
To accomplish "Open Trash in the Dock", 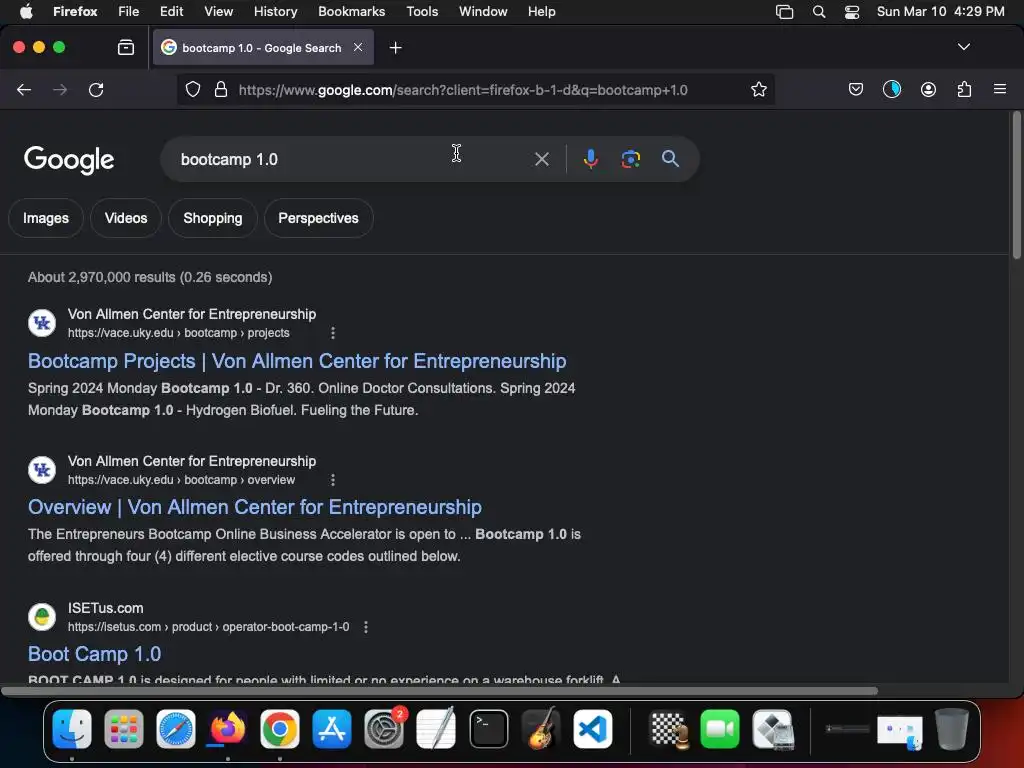I will 952,729.
